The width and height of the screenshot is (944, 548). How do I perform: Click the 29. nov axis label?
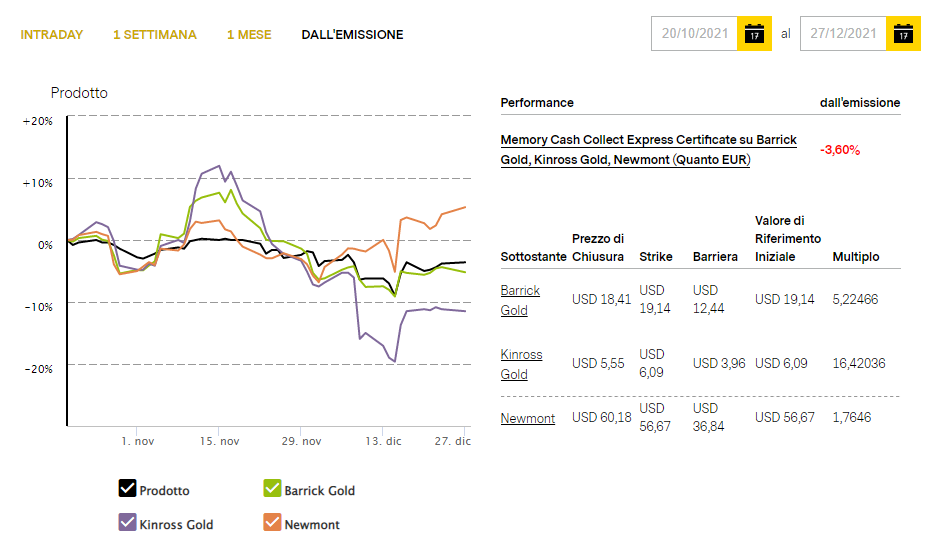click(301, 441)
